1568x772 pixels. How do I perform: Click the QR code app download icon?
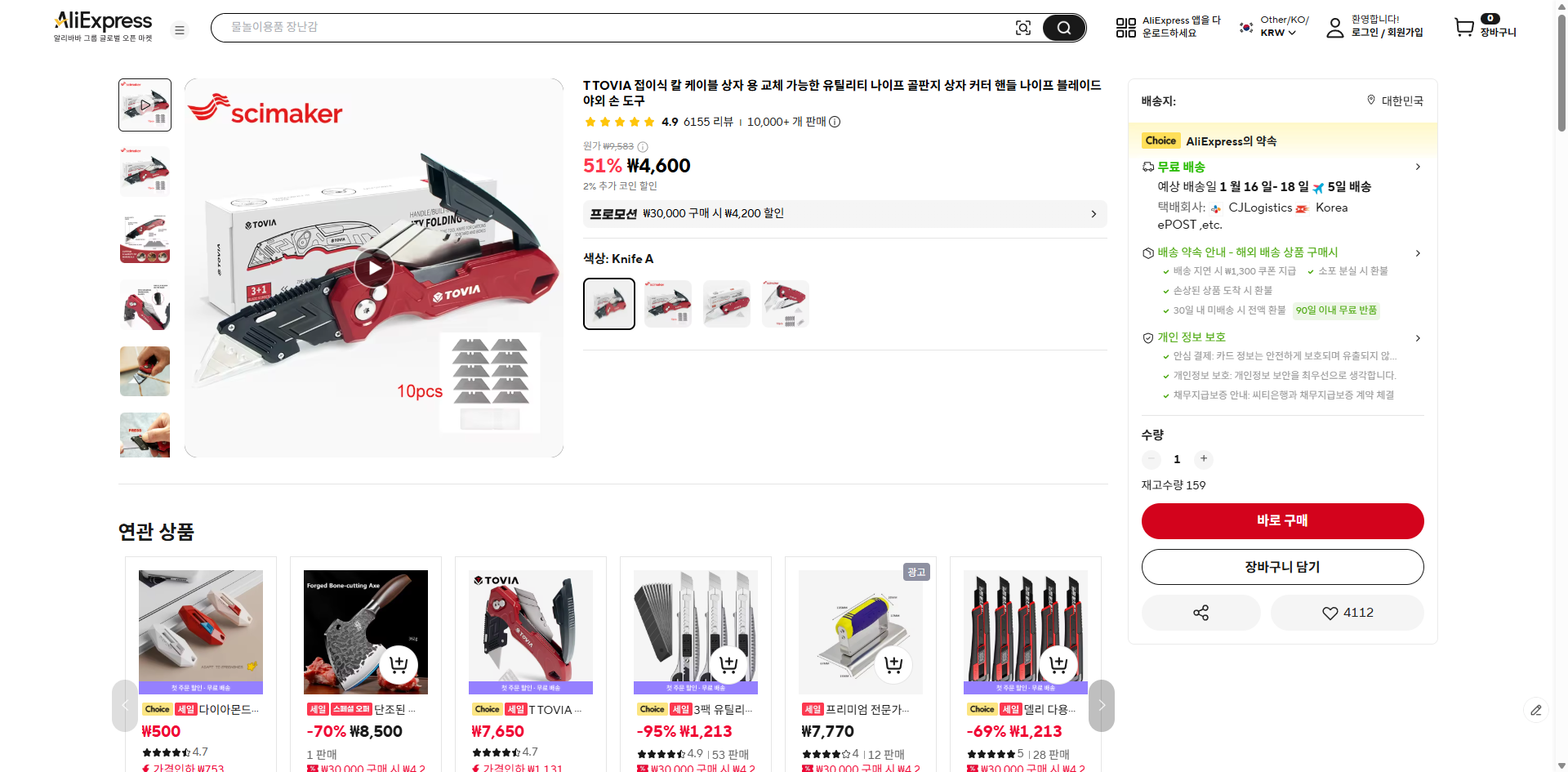click(x=1125, y=28)
